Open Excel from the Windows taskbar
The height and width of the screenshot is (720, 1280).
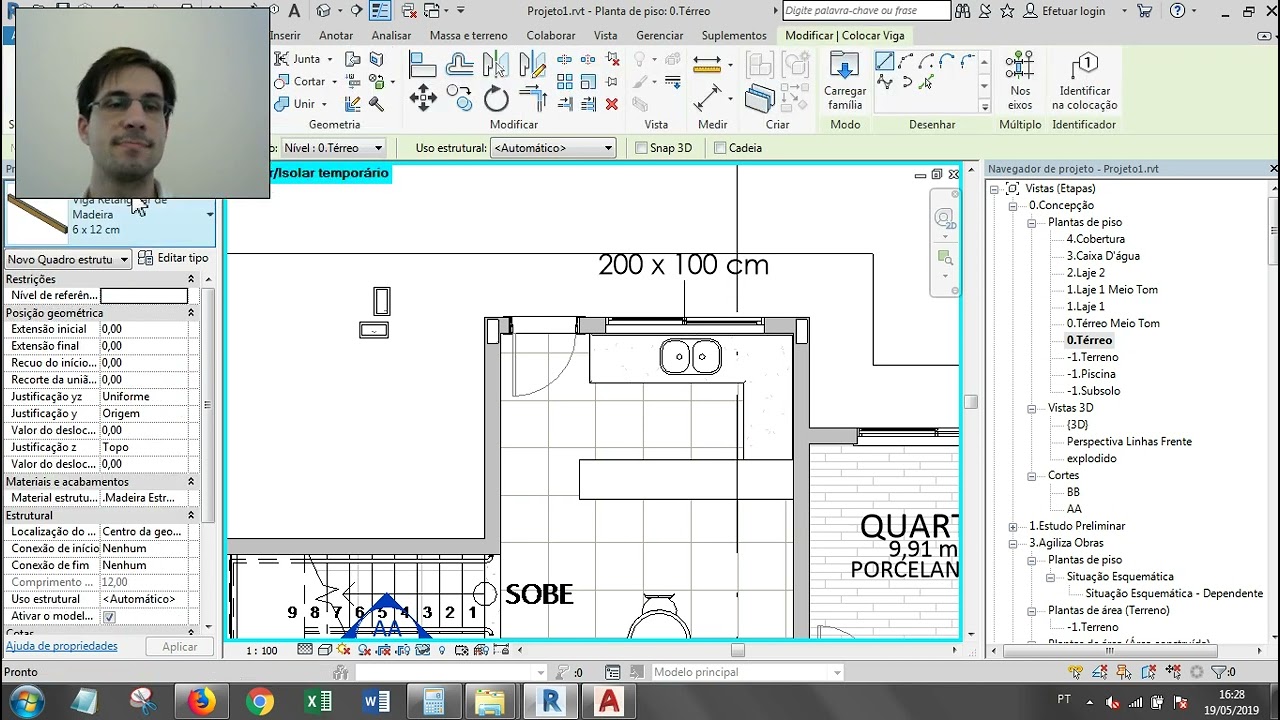(319, 702)
